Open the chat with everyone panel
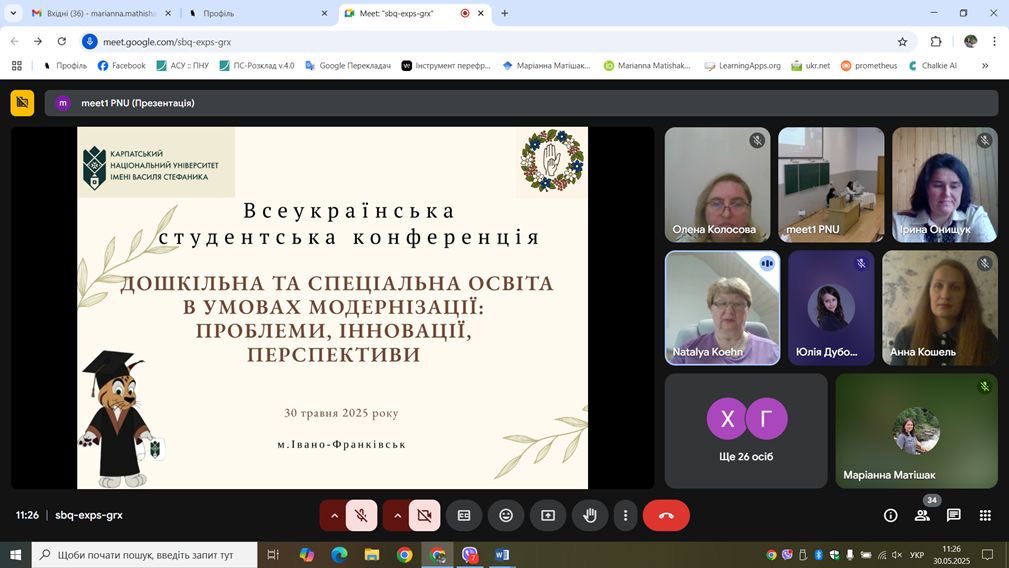The image size is (1009, 568). pyautogui.click(x=954, y=515)
